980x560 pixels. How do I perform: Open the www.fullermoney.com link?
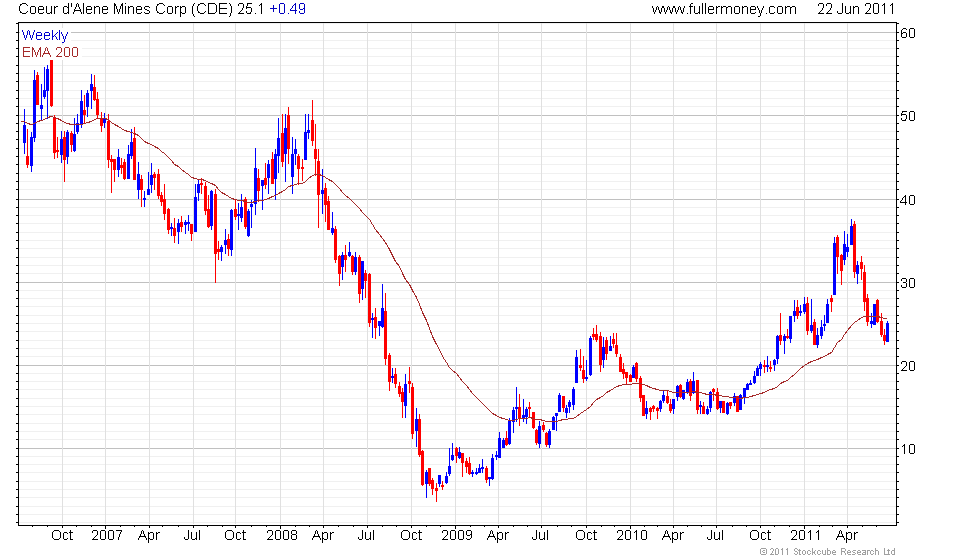coord(724,9)
